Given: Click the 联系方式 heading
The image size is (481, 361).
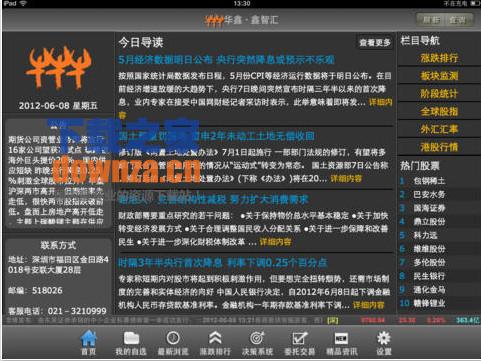Looking at the screenshot, I should (58, 245).
